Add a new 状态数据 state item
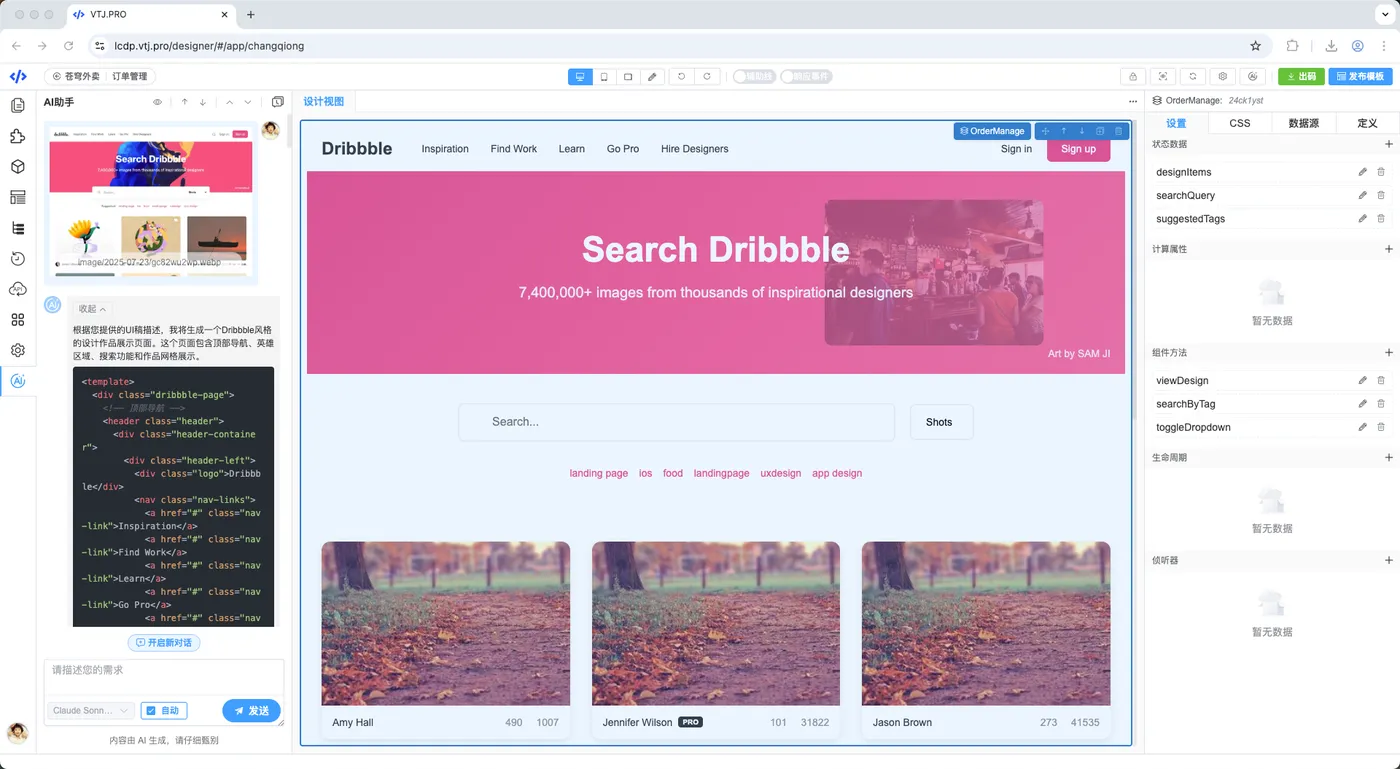Screen dimensions: 1400x769 click(1388, 144)
